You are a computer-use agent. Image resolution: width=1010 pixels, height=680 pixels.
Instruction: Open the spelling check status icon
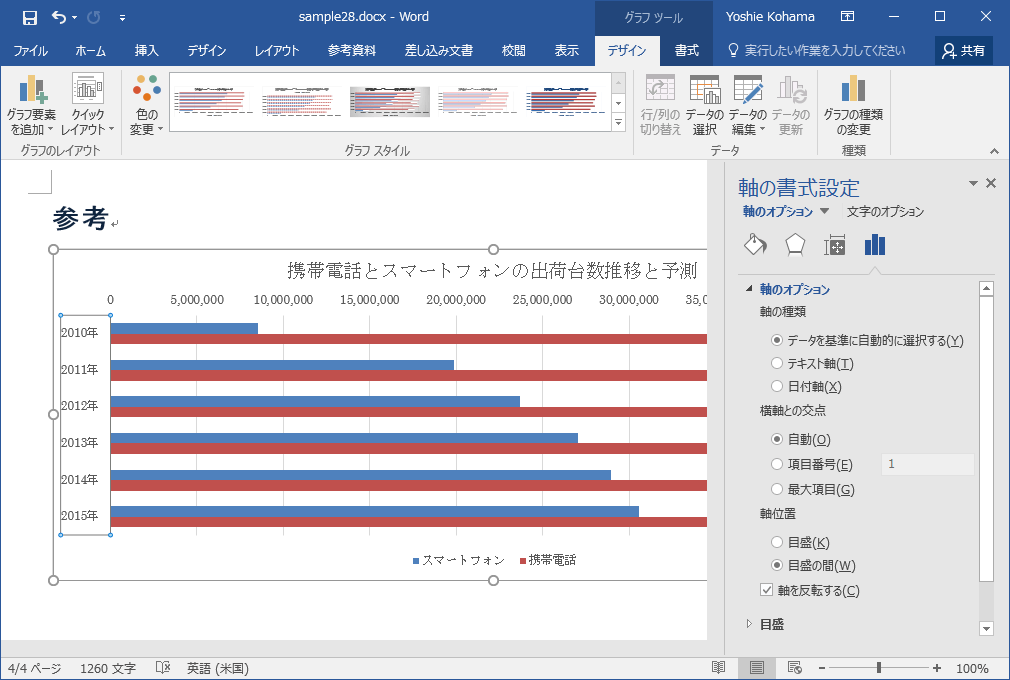coord(163,668)
